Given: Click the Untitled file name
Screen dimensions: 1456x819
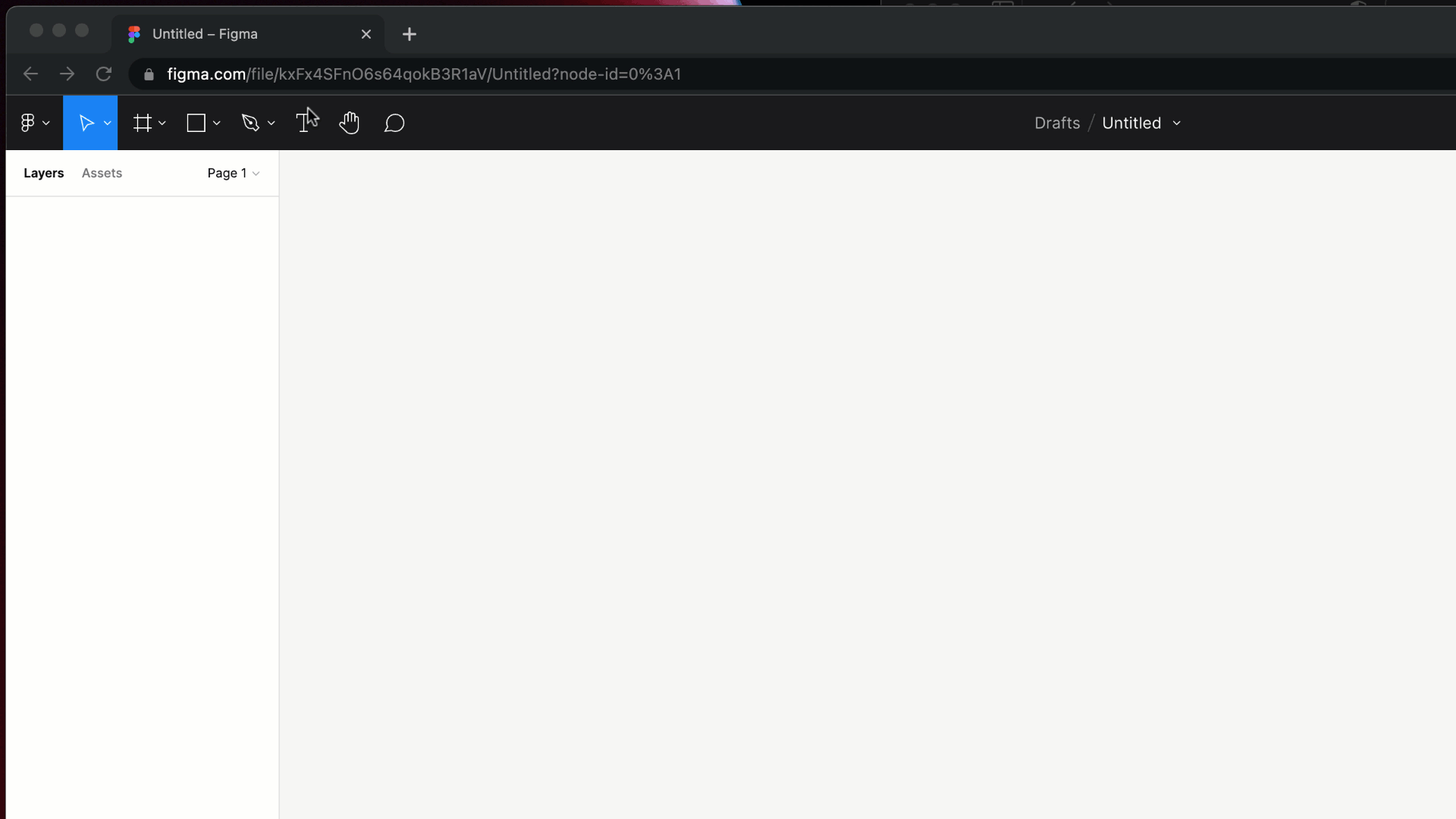Looking at the screenshot, I should [1131, 122].
